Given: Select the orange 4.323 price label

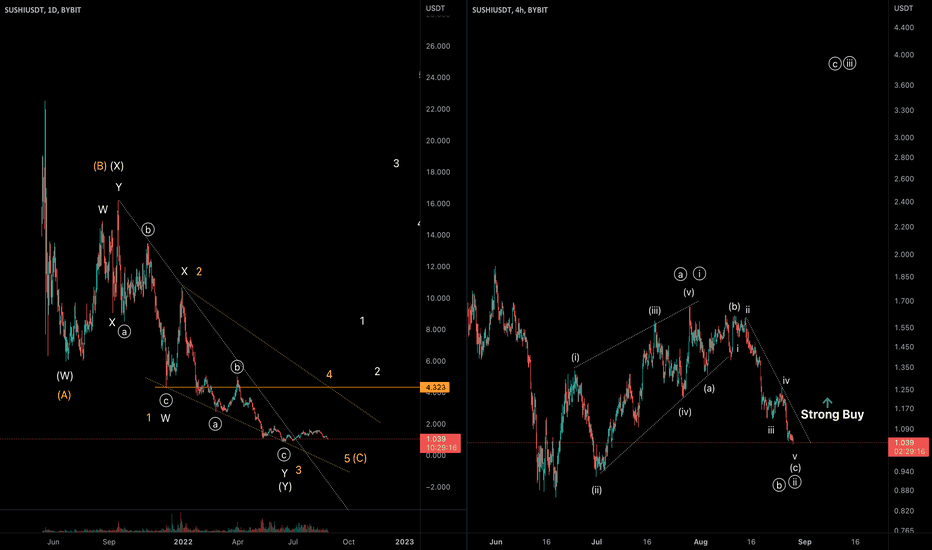Looking at the screenshot, I should click(436, 387).
